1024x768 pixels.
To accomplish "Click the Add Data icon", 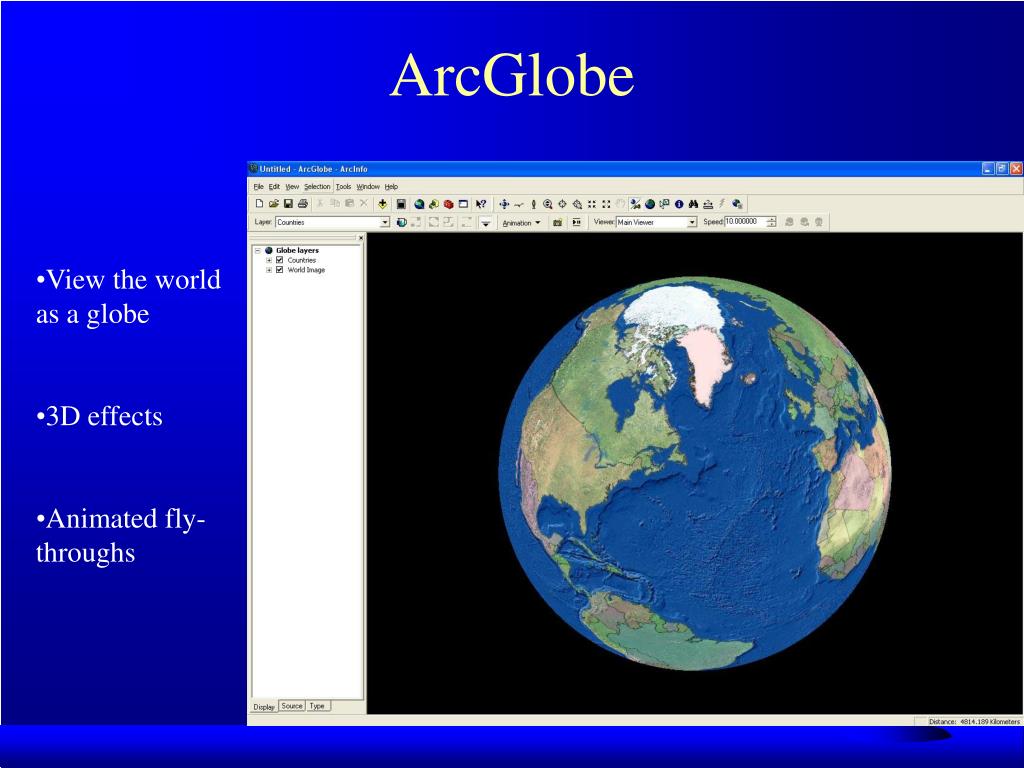I will click(382, 204).
